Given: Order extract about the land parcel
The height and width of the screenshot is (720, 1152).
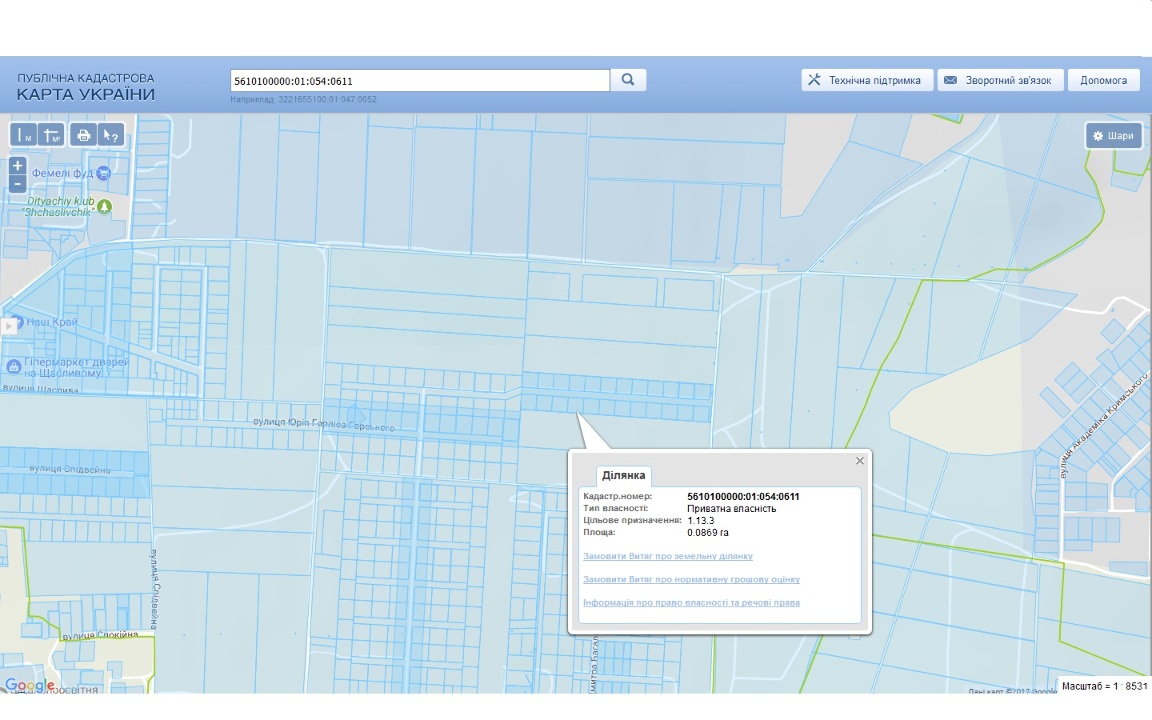Looking at the screenshot, I should tap(668, 556).
